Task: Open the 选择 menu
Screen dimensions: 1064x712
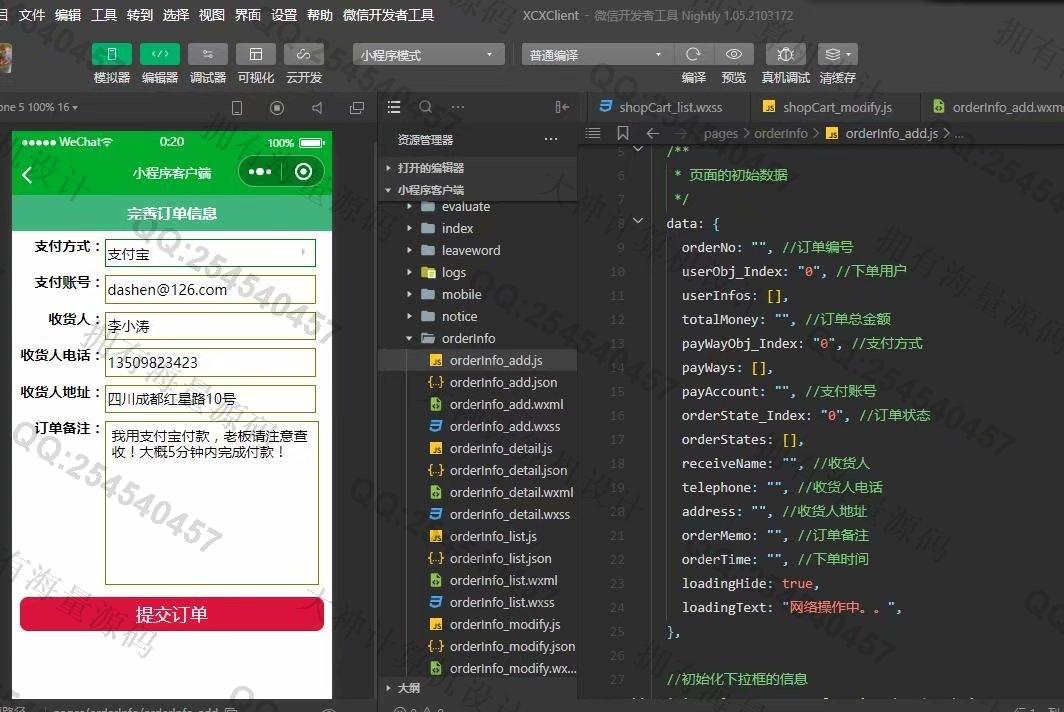Action: [176, 15]
